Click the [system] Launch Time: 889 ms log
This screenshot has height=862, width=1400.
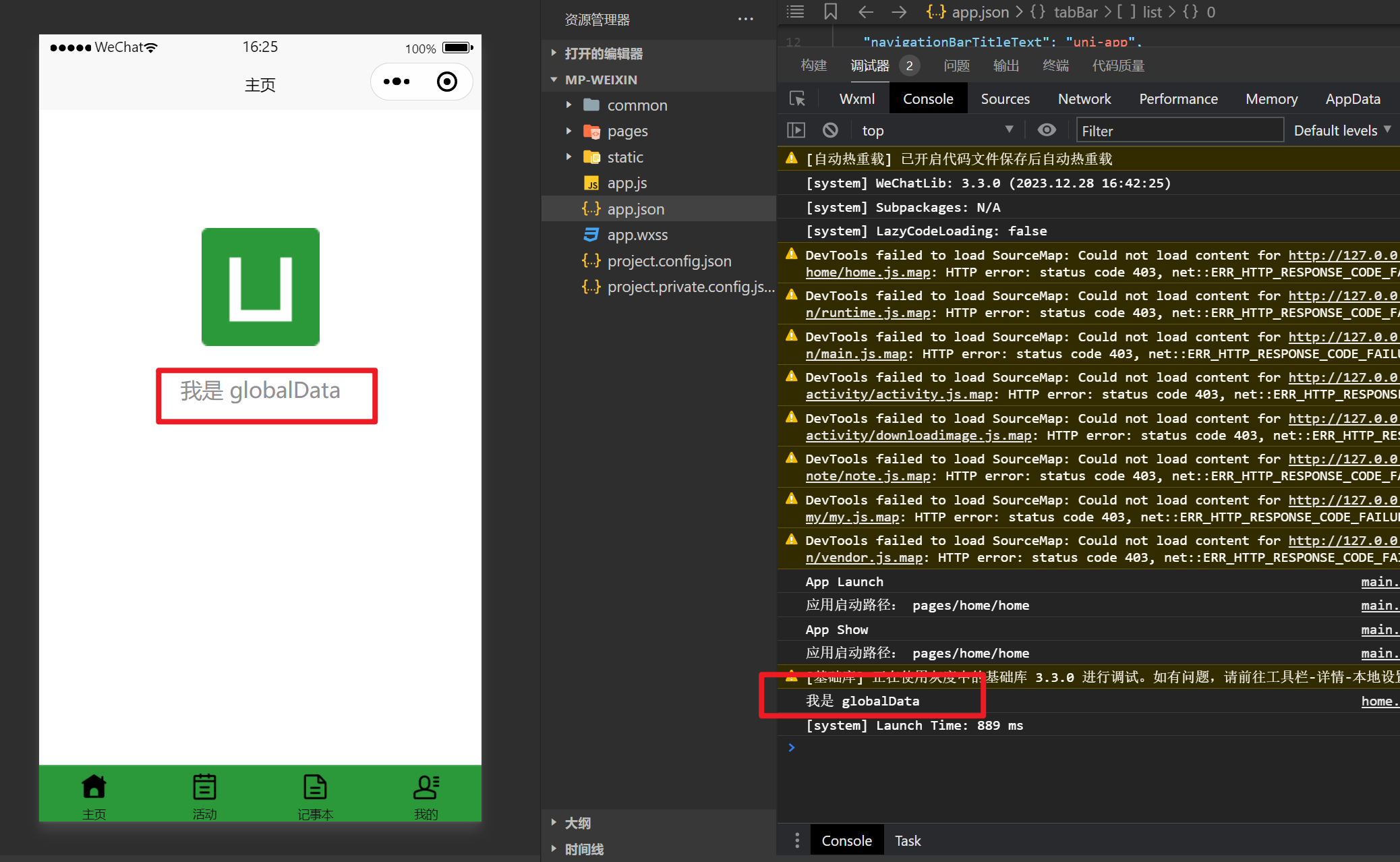[914, 725]
